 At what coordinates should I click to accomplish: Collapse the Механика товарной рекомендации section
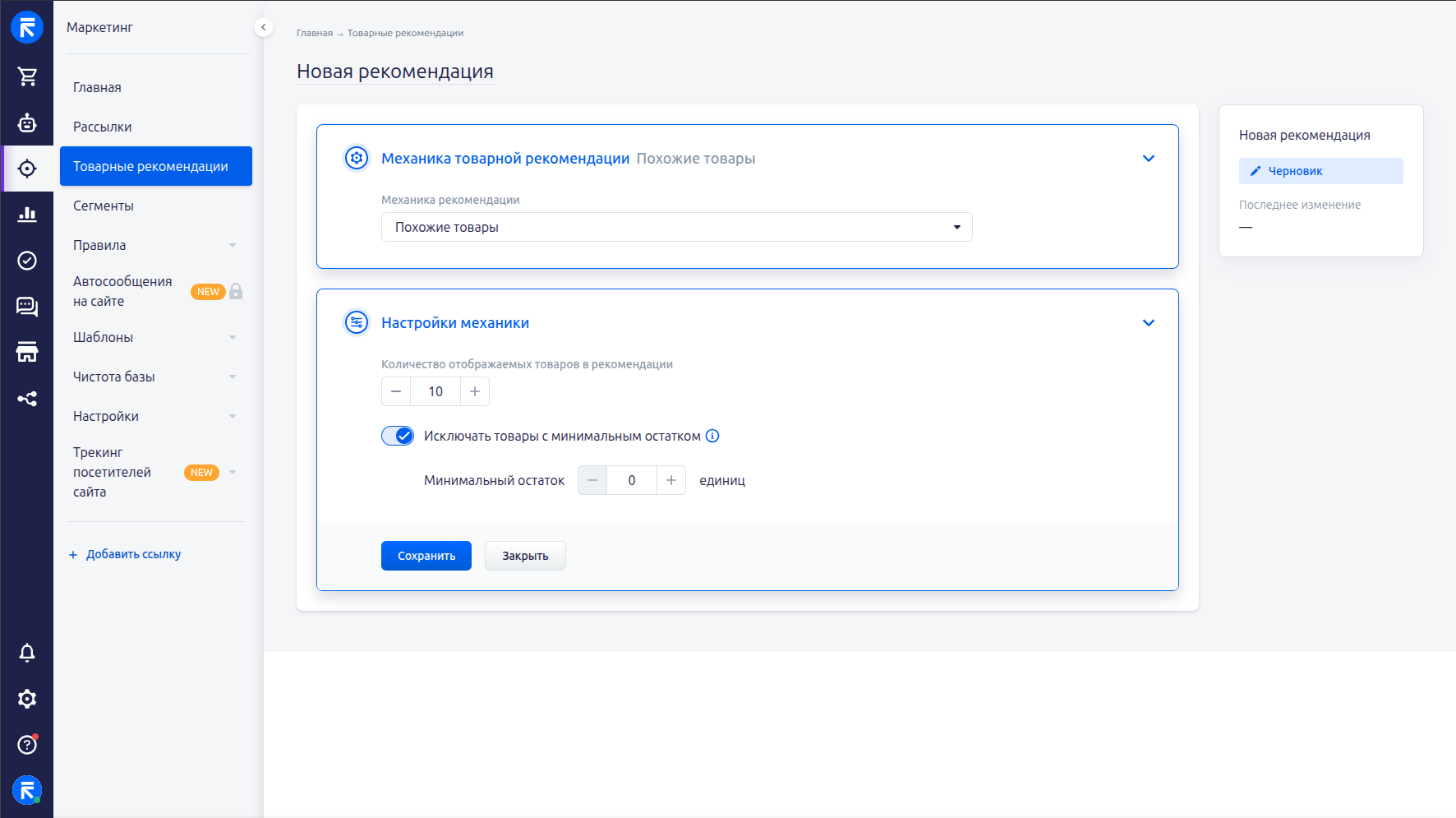[x=1148, y=159]
